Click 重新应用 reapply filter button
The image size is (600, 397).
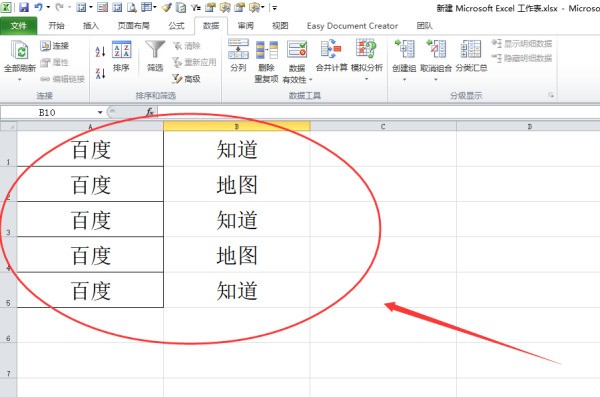pyautogui.click(x=194, y=62)
